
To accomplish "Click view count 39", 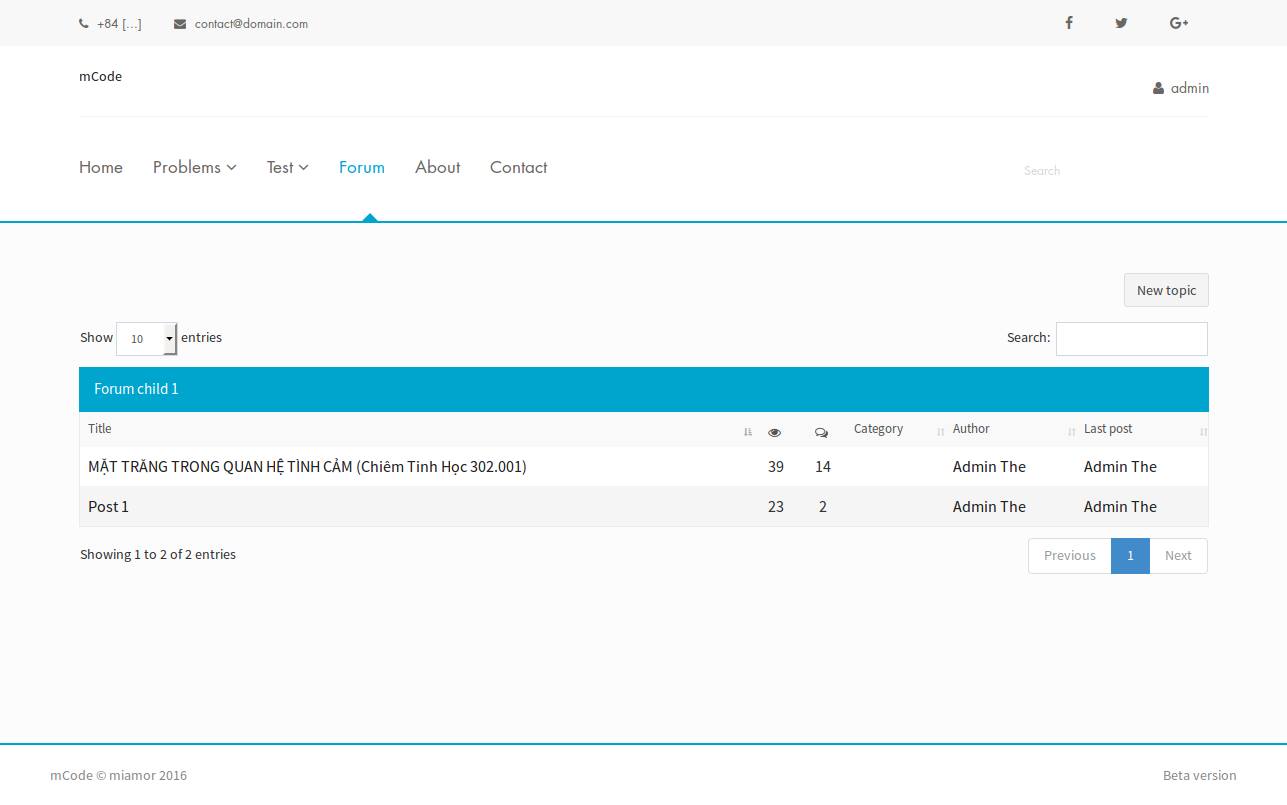I will coord(776,467).
